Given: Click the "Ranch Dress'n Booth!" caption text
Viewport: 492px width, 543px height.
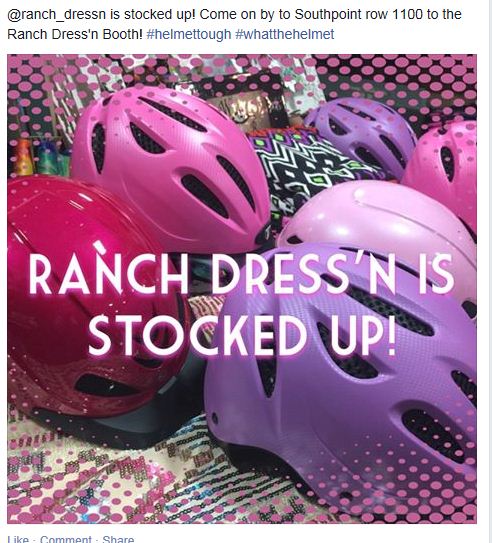Looking at the screenshot, I should click(75, 34).
